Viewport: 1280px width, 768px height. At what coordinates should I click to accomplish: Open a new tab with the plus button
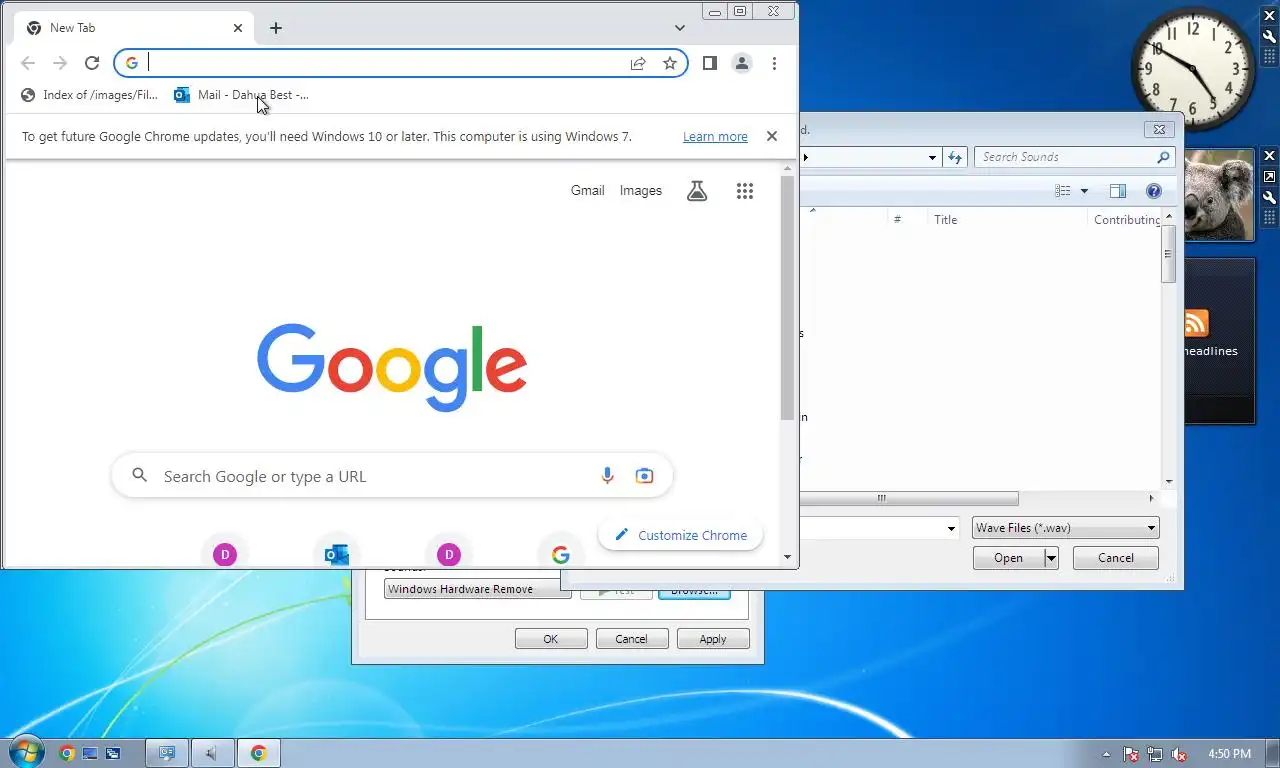click(276, 28)
